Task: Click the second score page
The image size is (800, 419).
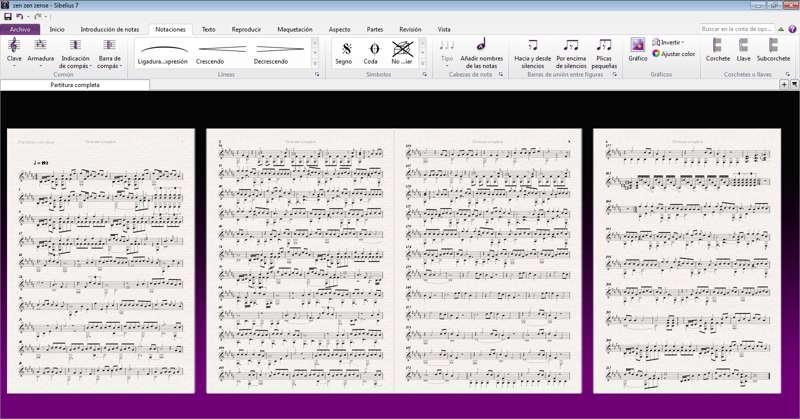Action: click(300, 261)
